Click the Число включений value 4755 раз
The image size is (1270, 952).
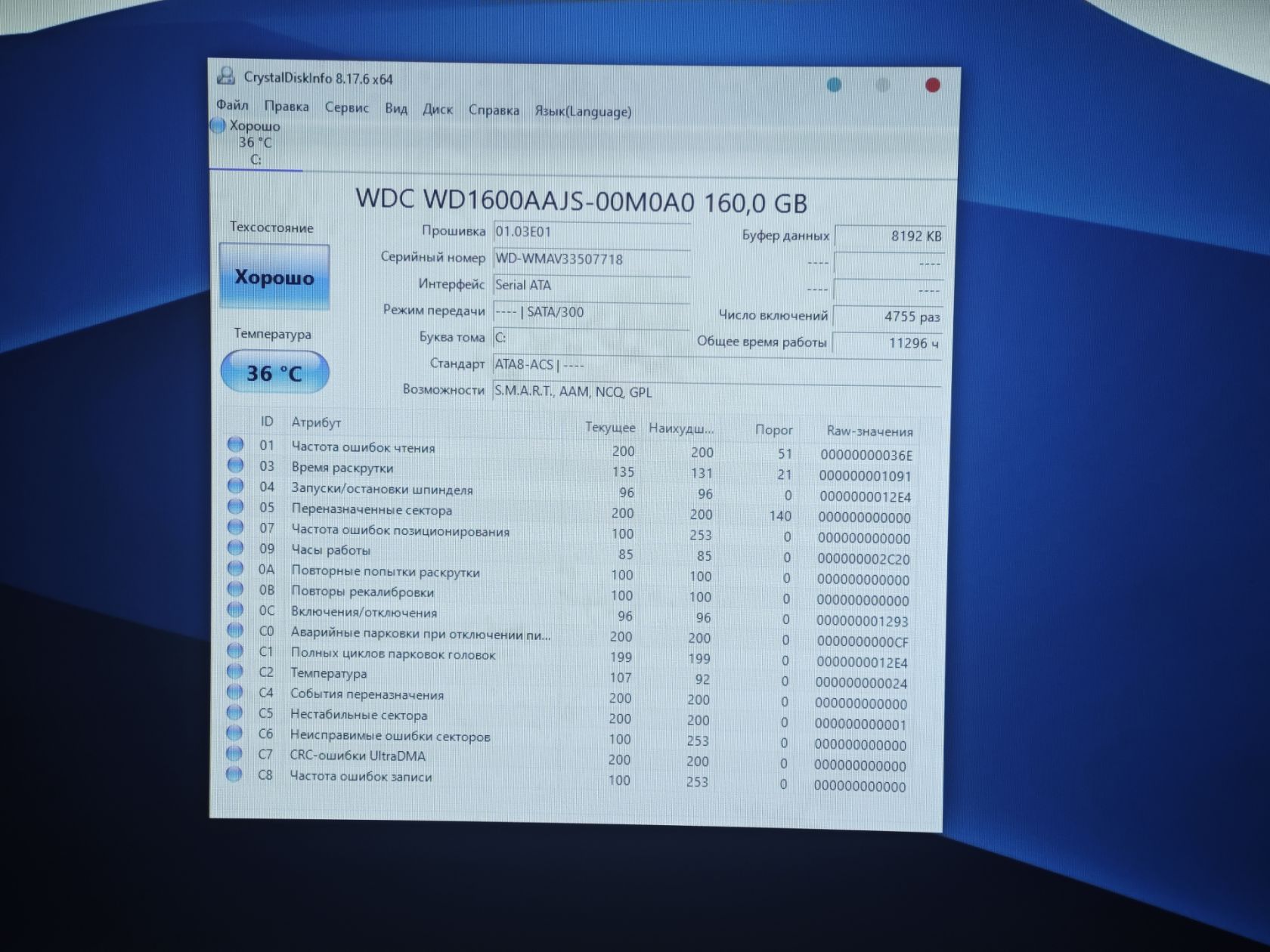click(888, 317)
